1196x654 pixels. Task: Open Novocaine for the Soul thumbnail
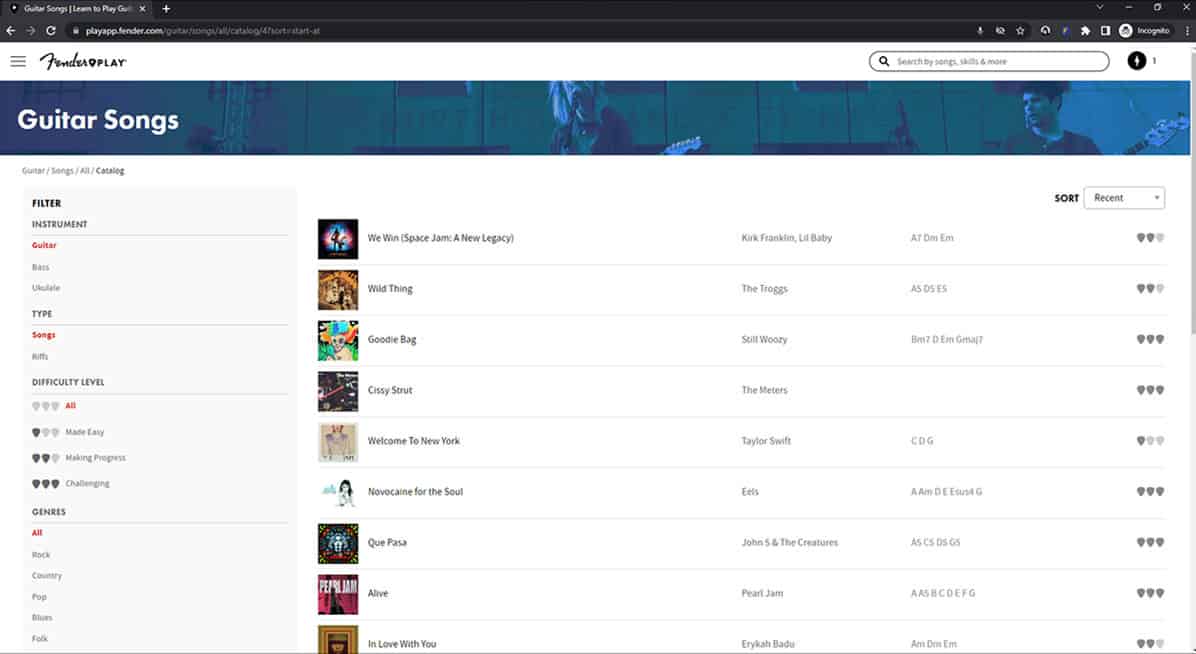338,493
